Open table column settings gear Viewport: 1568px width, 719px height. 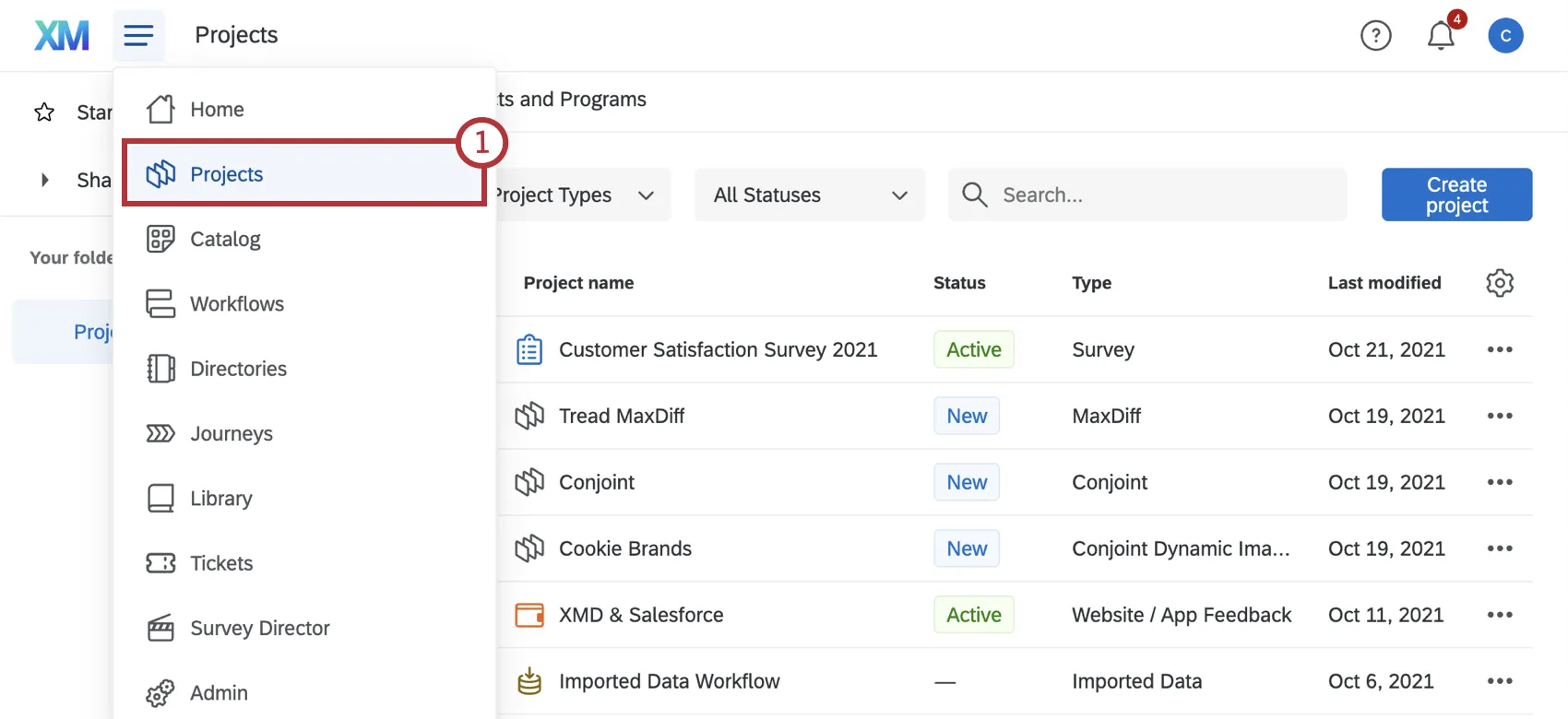pyautogui.click(x=1500, y=283)
